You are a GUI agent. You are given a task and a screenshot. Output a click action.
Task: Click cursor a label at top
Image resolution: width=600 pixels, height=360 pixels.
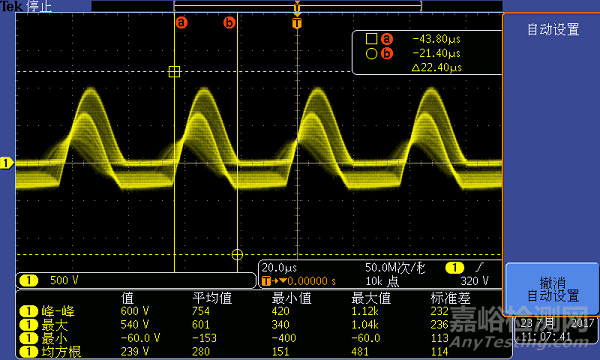182,22
